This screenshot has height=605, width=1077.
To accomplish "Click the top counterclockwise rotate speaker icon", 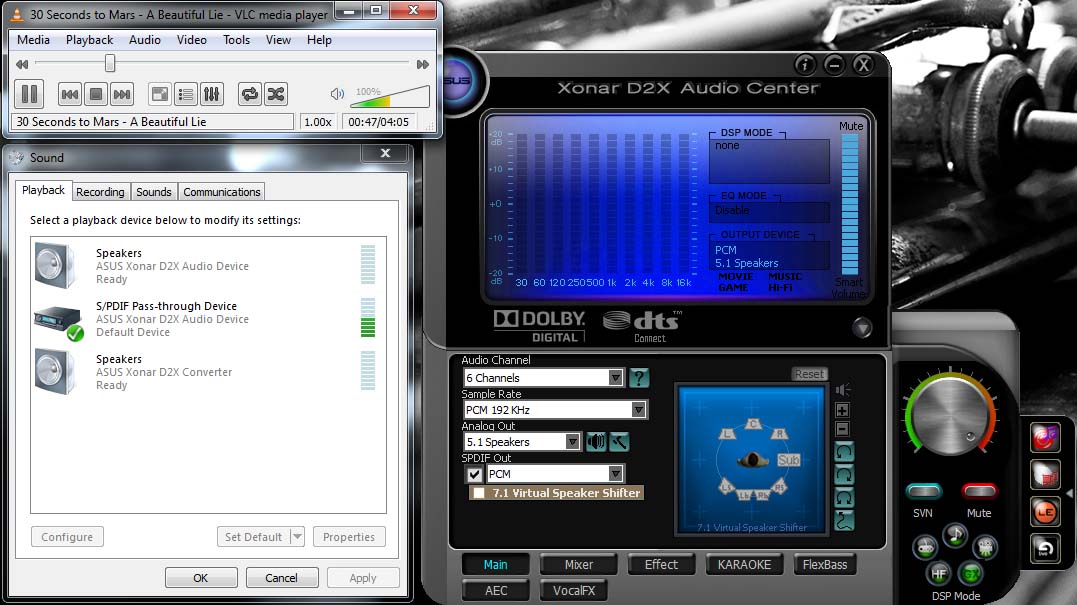I will pos(844,451).
